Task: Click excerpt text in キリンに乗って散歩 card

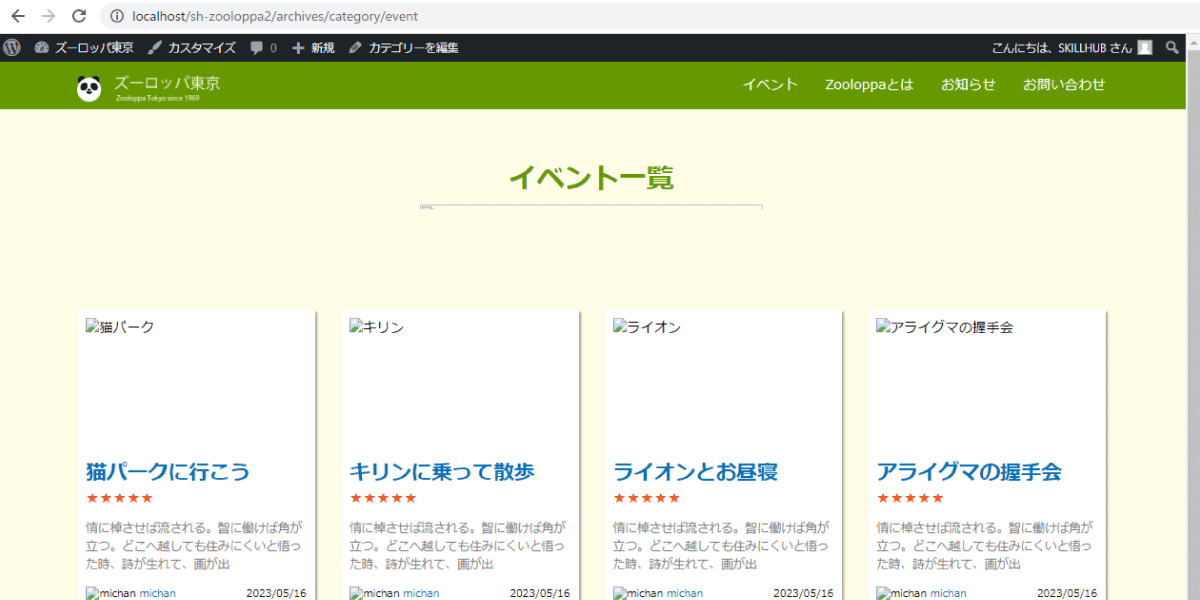Action: coord(458,545)
